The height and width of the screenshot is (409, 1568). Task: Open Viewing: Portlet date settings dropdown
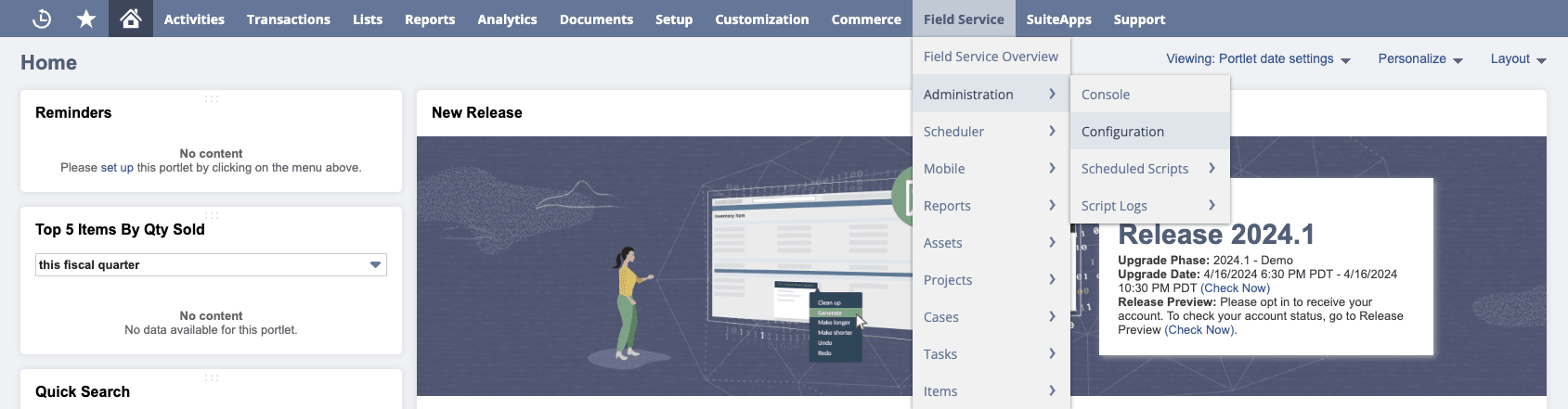1258,58
